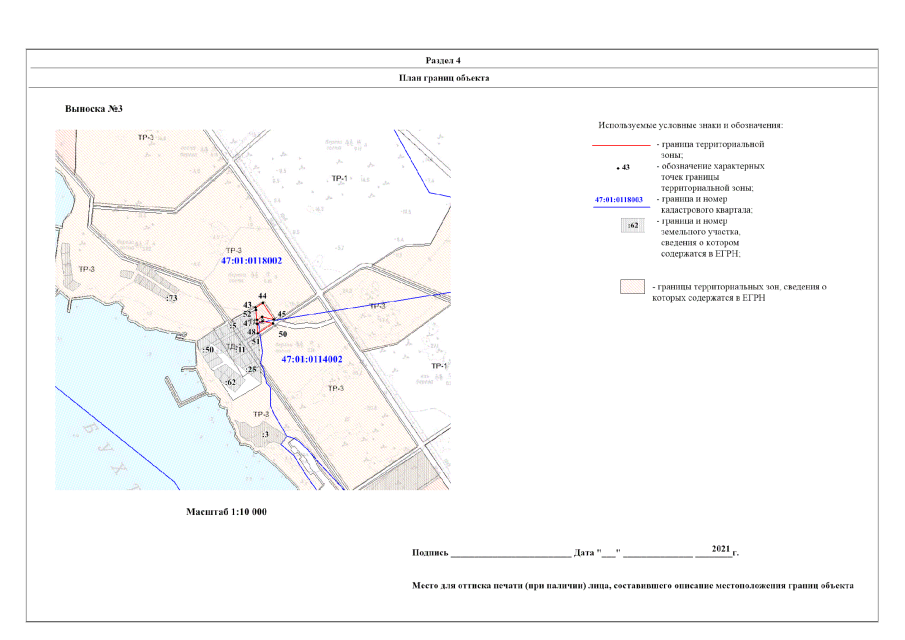This screenshot has height=640, width=905.
Task: Click the "Выноска №3" heading
Action: pos(93,108)
